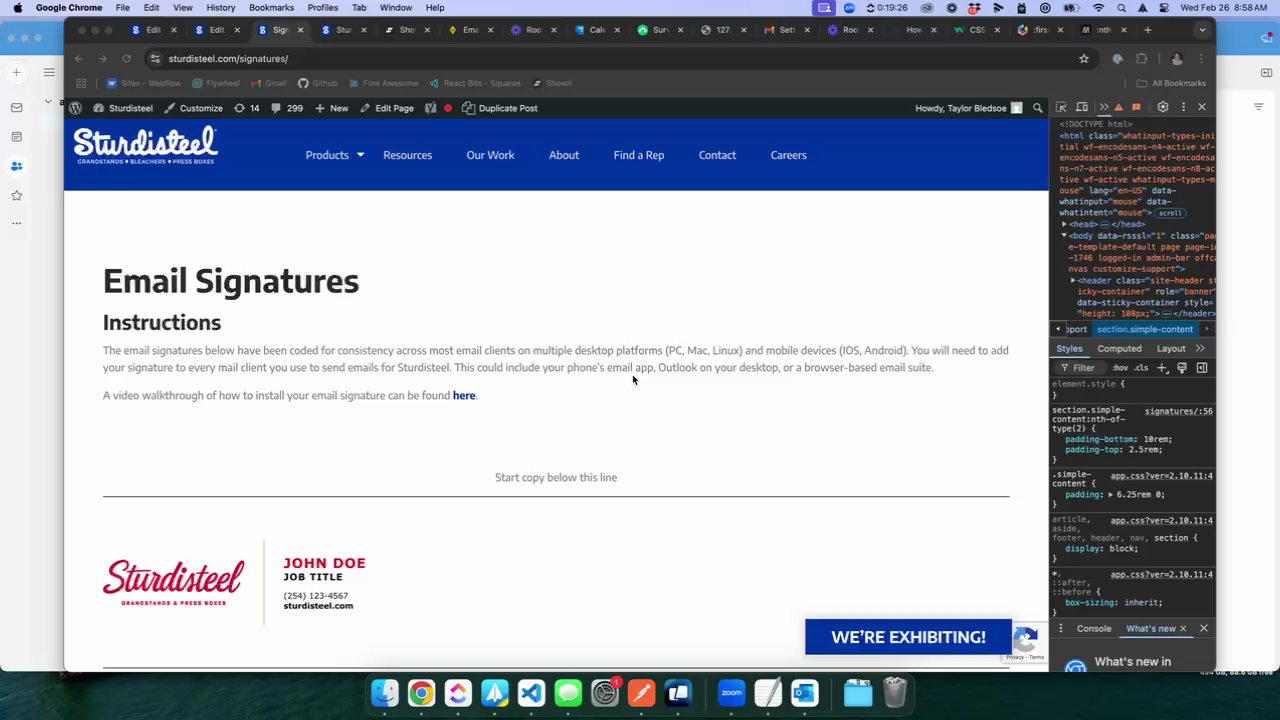
Task: Select section.simple-content breadcrumb
Action: pos(1144,329)
